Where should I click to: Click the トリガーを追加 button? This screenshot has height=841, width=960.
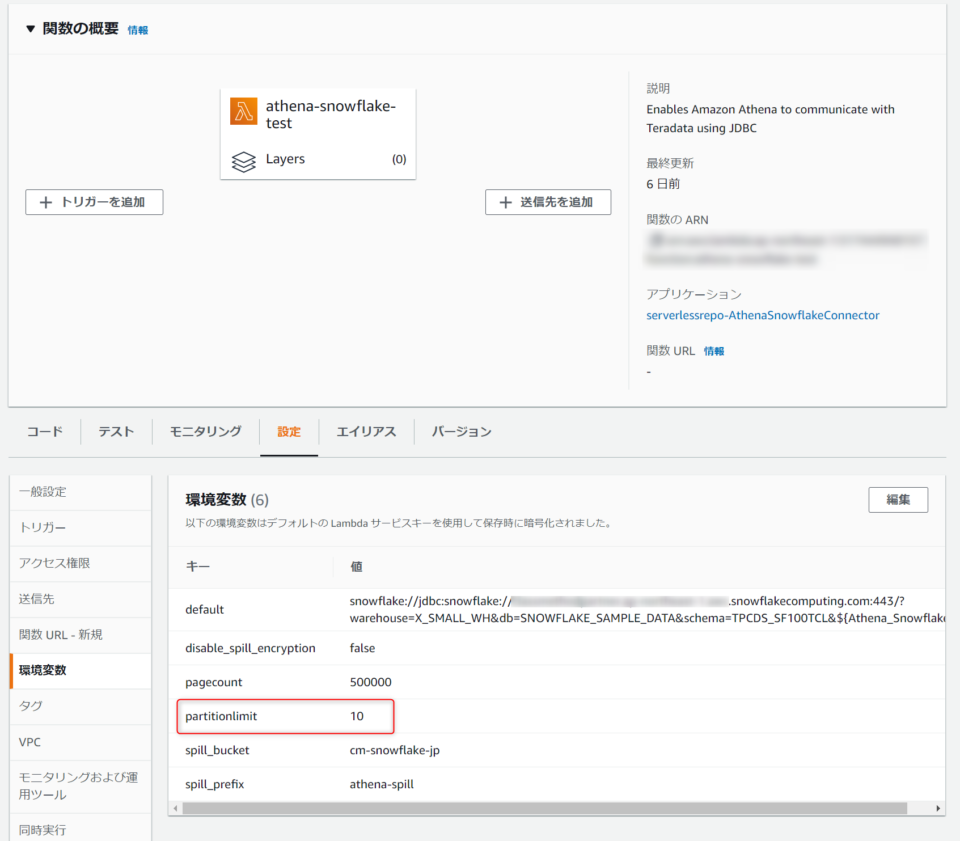(94, 202)
